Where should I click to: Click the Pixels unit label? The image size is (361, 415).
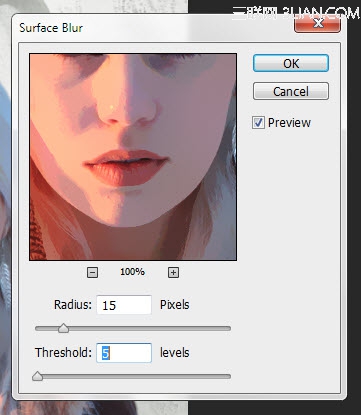click(x=175, y=305)
